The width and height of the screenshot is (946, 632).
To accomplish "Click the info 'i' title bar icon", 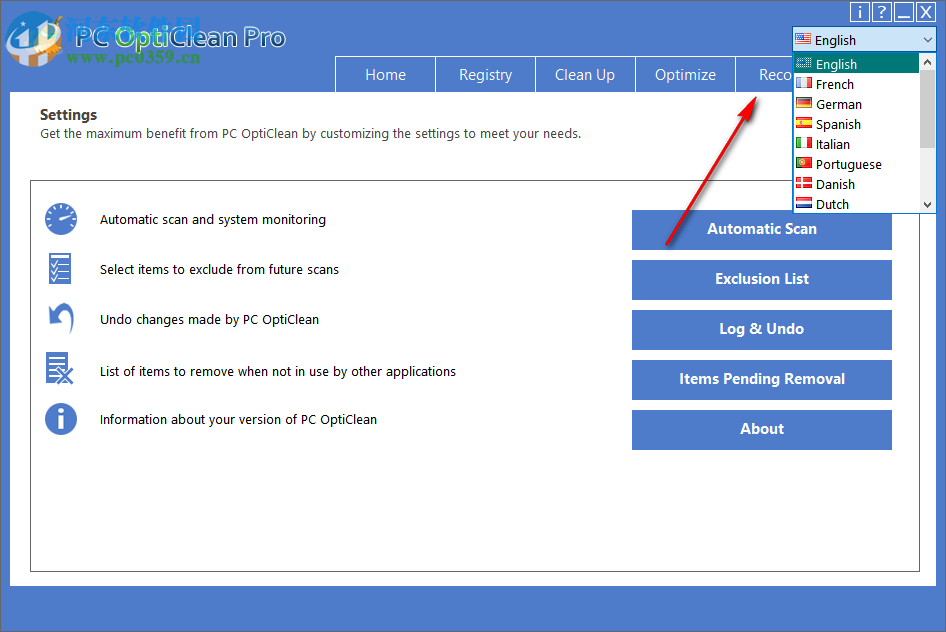I will pyautogui.click(x=860, y=11).
